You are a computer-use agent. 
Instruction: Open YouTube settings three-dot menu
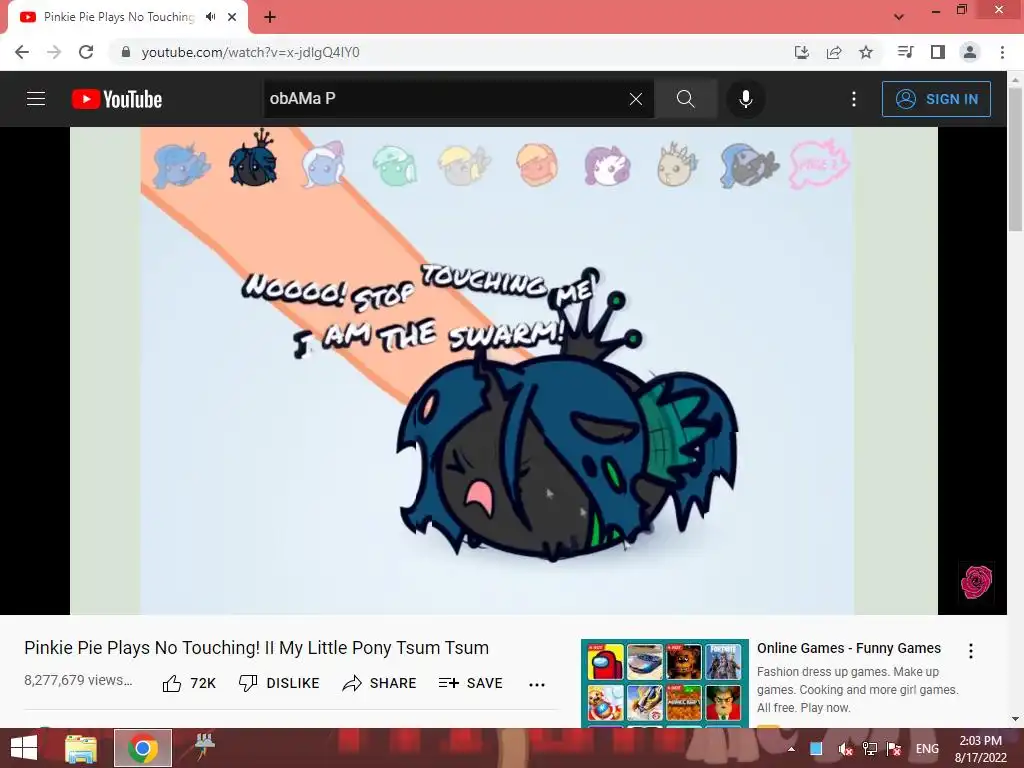tap(854, 99)
